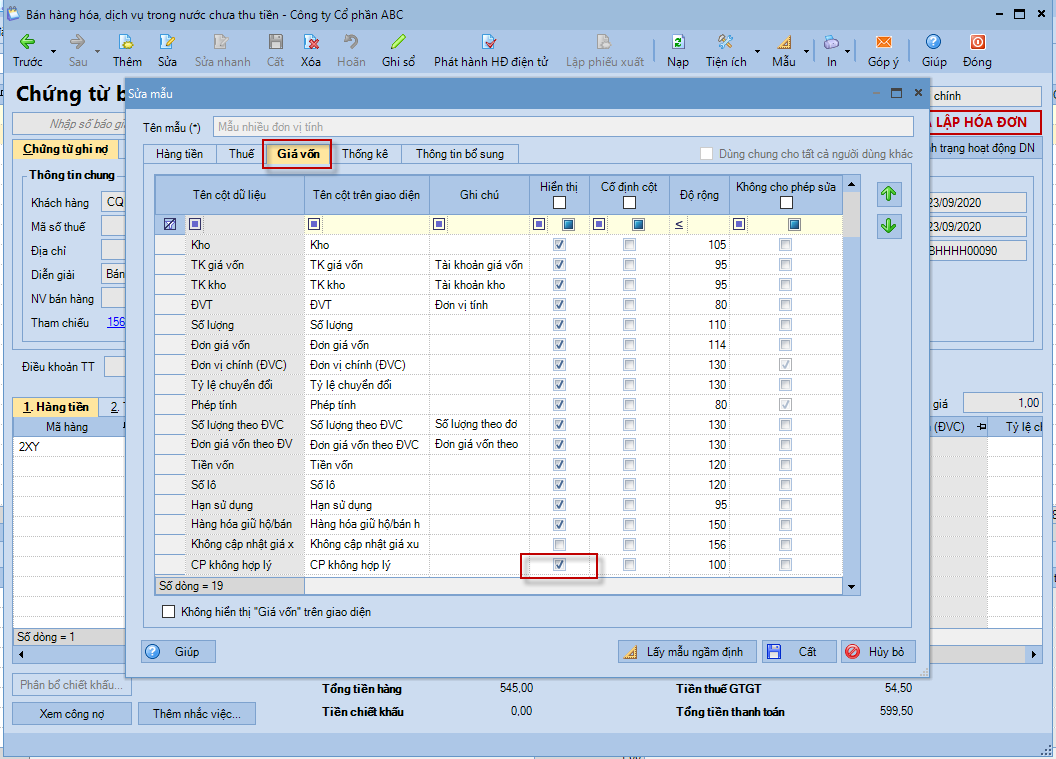Expand Tiện ích dropdown arrow
The image size is (1056, 759).
coord(758,51)
